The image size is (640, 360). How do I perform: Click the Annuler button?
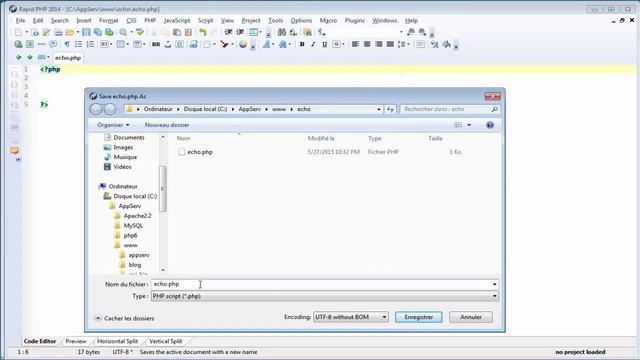point(471,317)
